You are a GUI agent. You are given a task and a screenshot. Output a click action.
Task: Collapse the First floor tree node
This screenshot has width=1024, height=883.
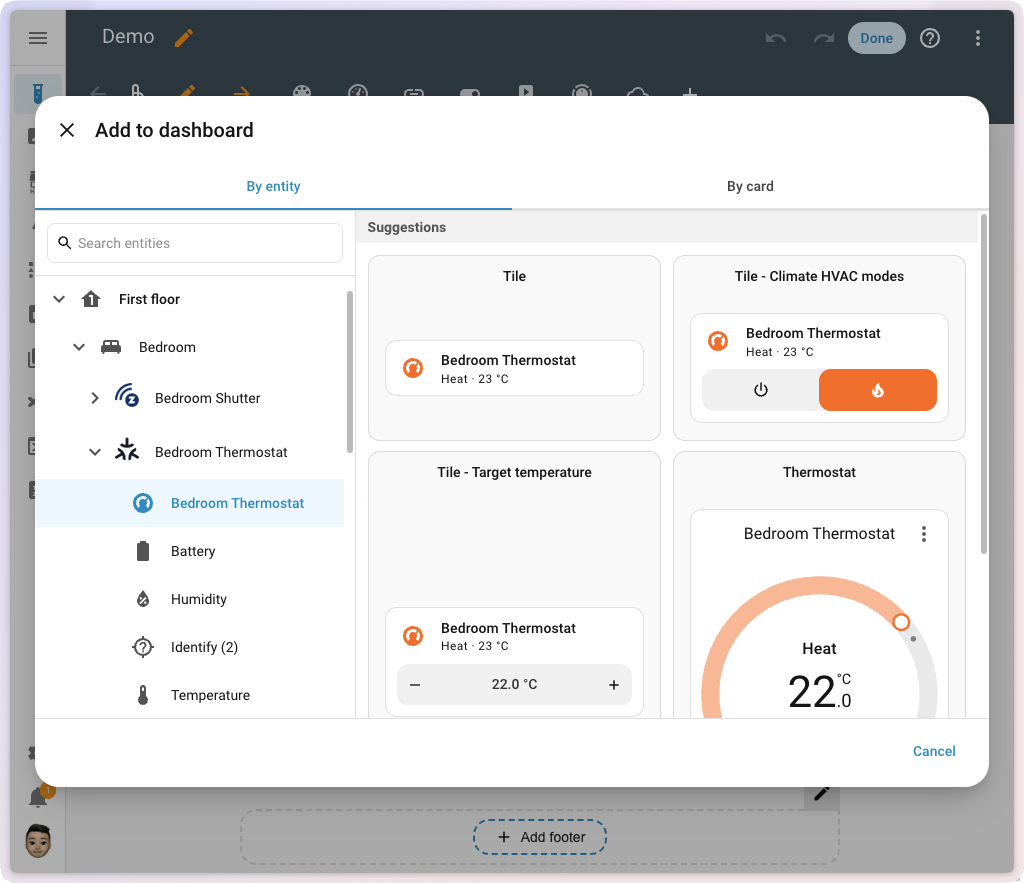click(59, 299)
